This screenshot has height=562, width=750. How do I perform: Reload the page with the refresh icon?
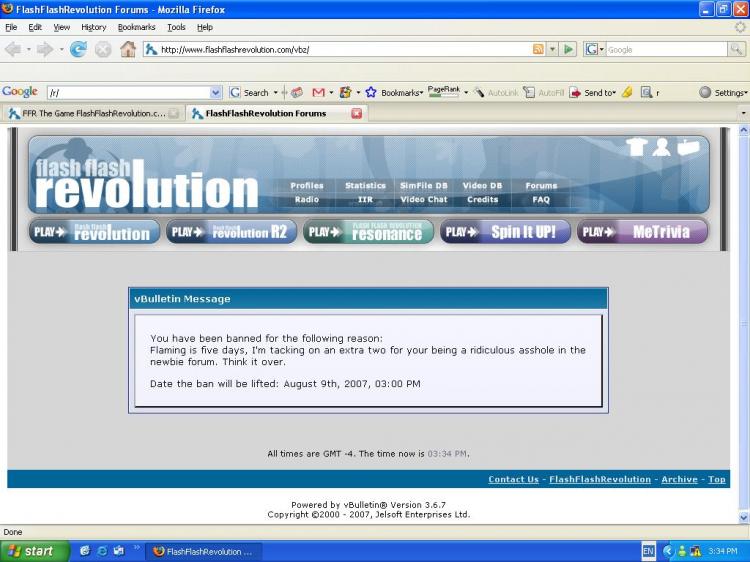coord(78,49)
